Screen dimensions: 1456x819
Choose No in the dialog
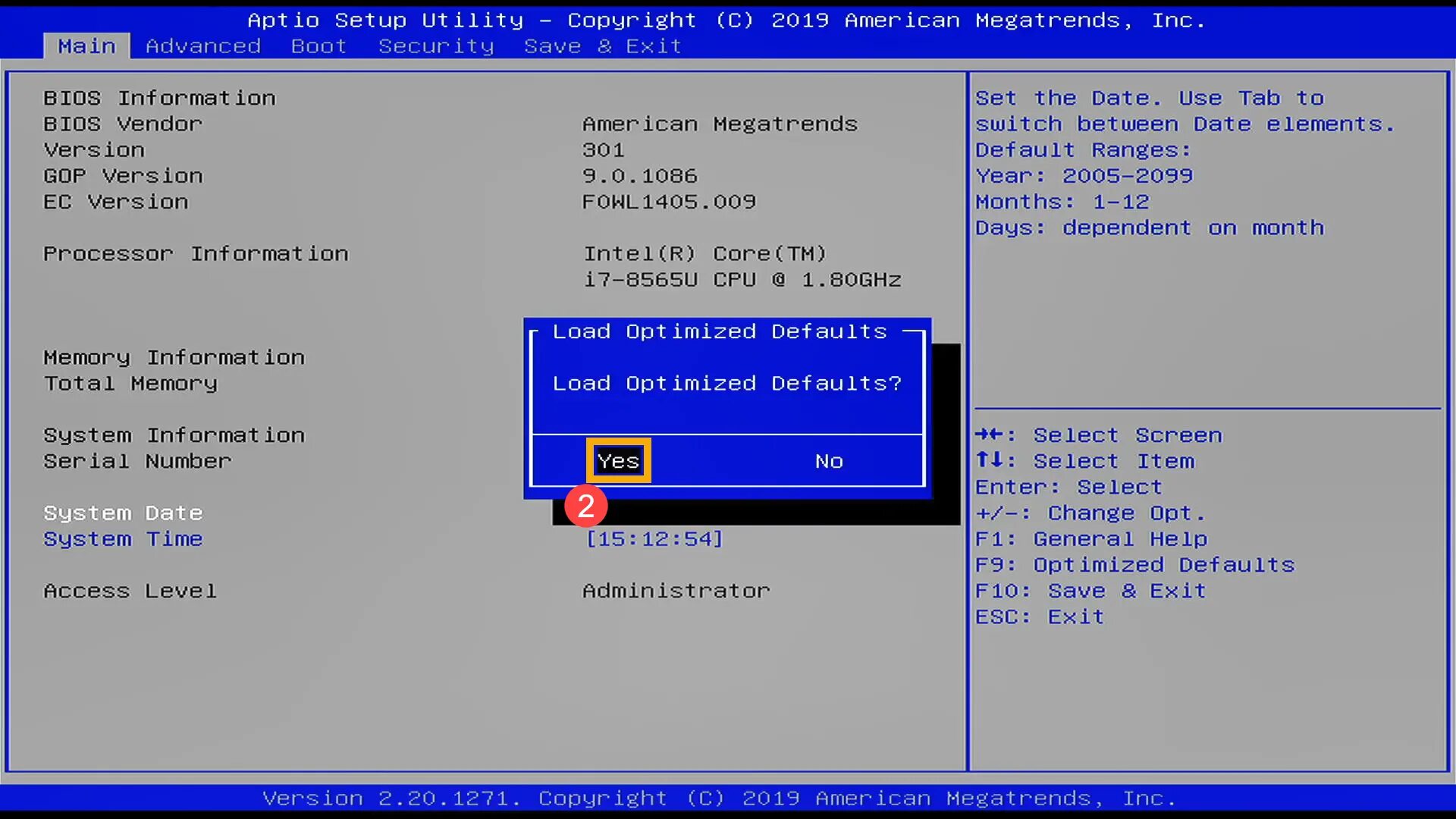tap(829, 461)
